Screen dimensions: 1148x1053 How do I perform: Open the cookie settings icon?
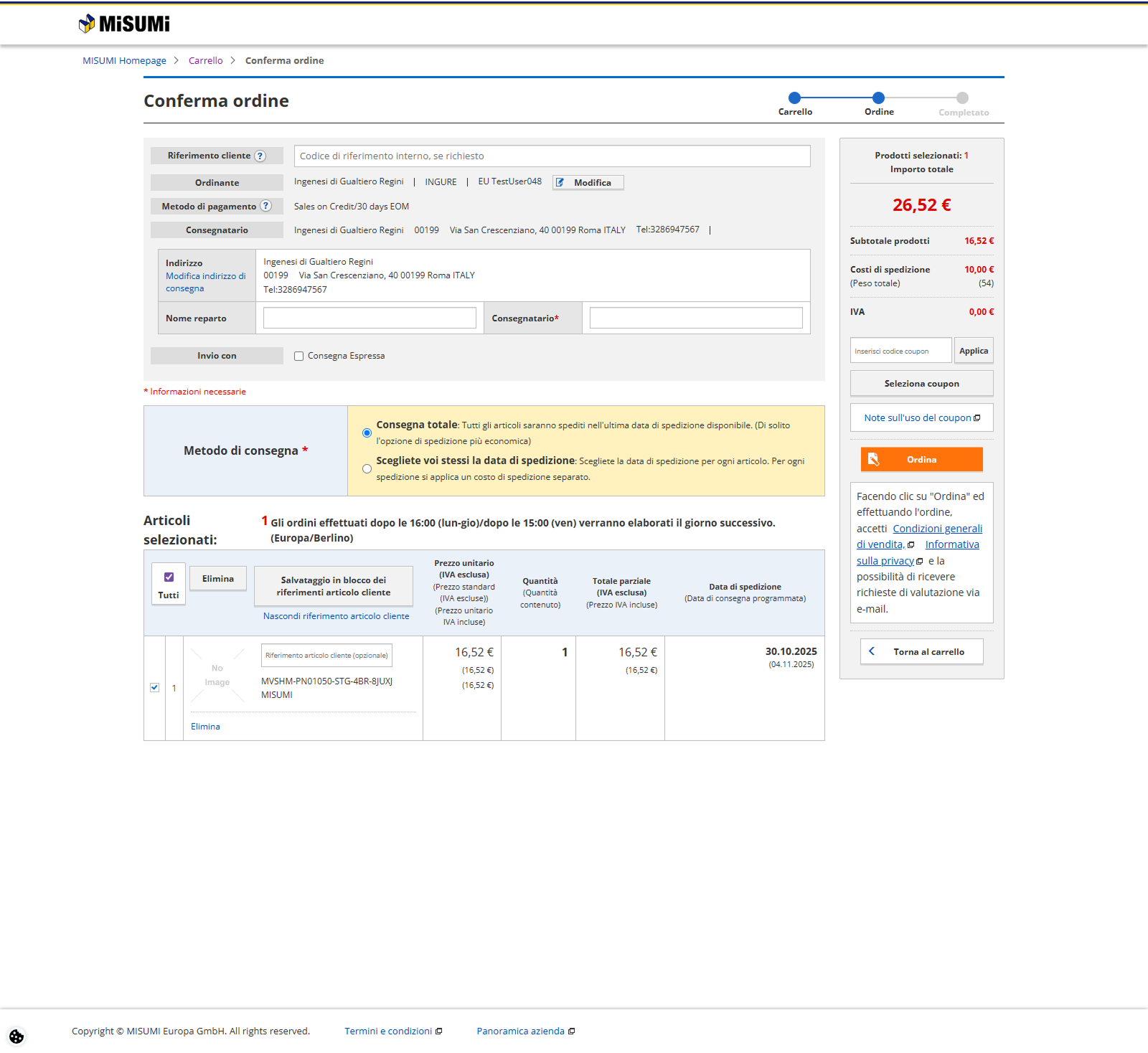coord(17,1037)
